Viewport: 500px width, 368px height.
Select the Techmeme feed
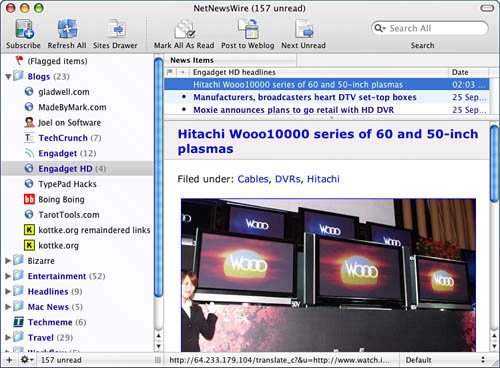coord(77,322)
